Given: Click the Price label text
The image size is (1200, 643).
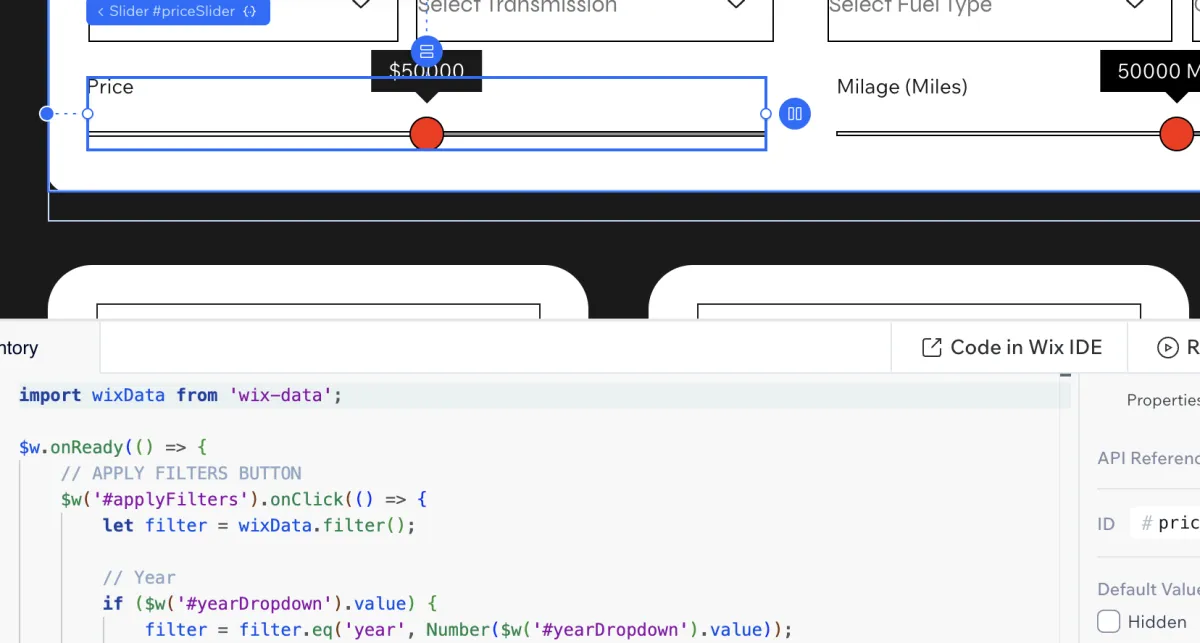Looking at the screenshot, I should (x=110, y=87).
